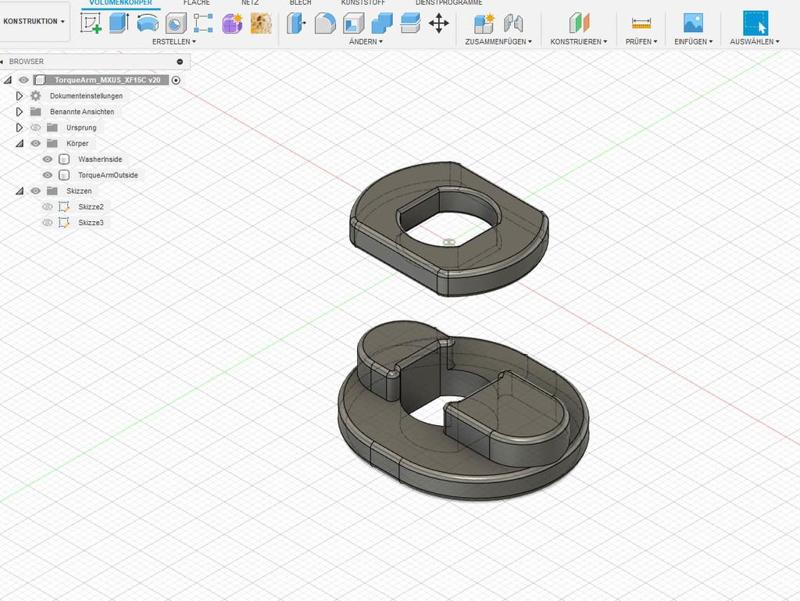Click the TorqueArmOutside body icon

tap(64, 175)
